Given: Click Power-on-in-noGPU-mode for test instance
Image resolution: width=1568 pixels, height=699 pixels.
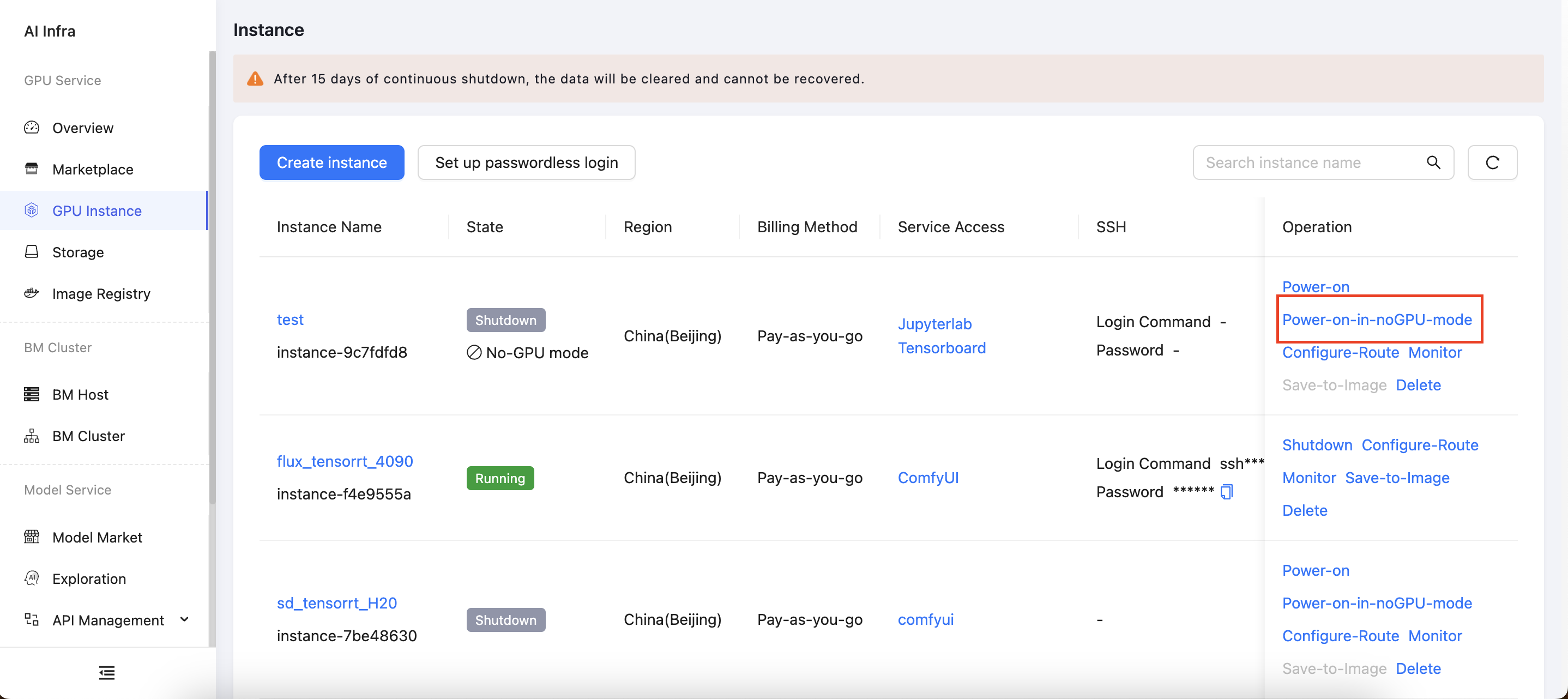Looking at the screenshot, I should 1377,319.
